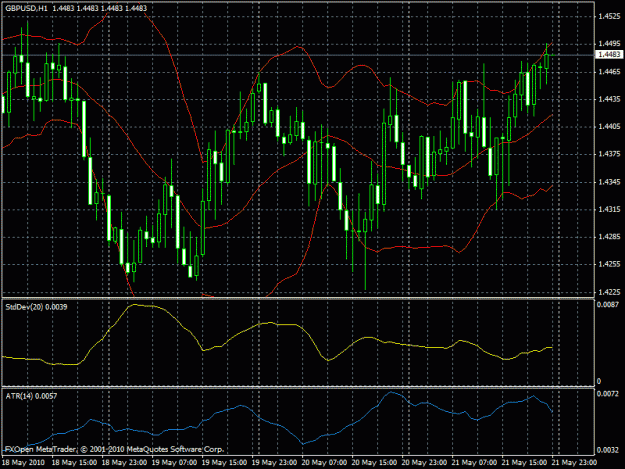Click the GBPUSD,H1 chart title text
The height and width of the screenshot is (469, 625).
click(x=27, y=8)
